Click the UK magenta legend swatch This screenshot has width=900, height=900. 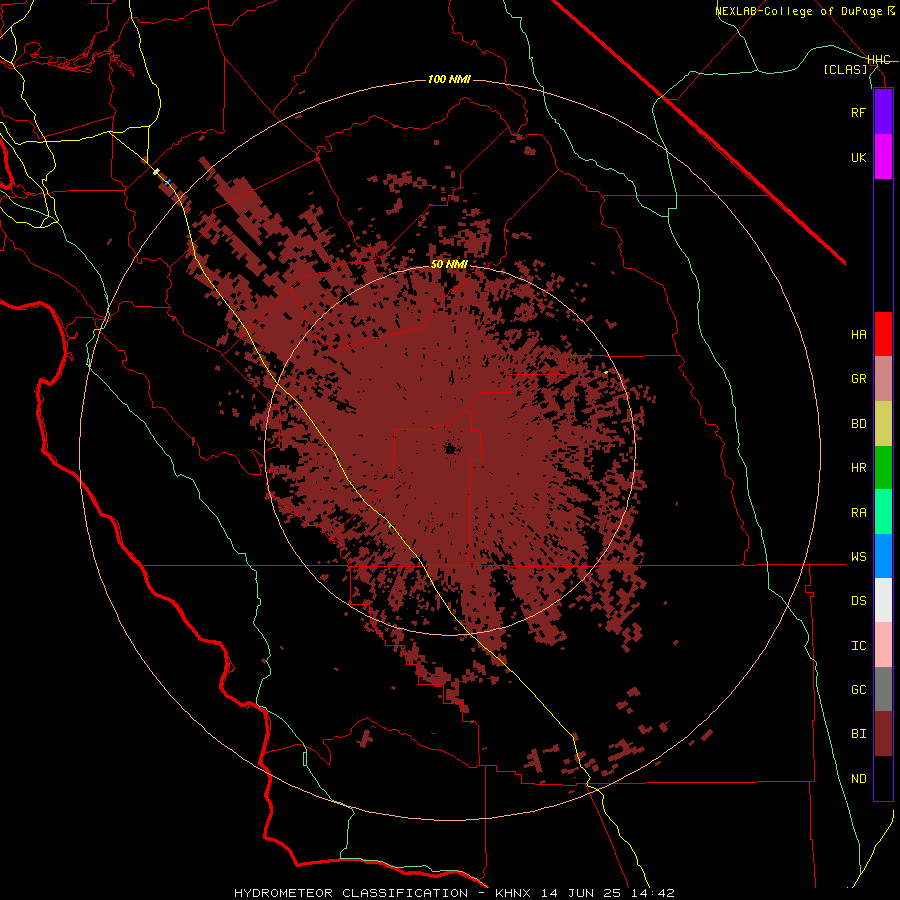[x=883, y=157]
